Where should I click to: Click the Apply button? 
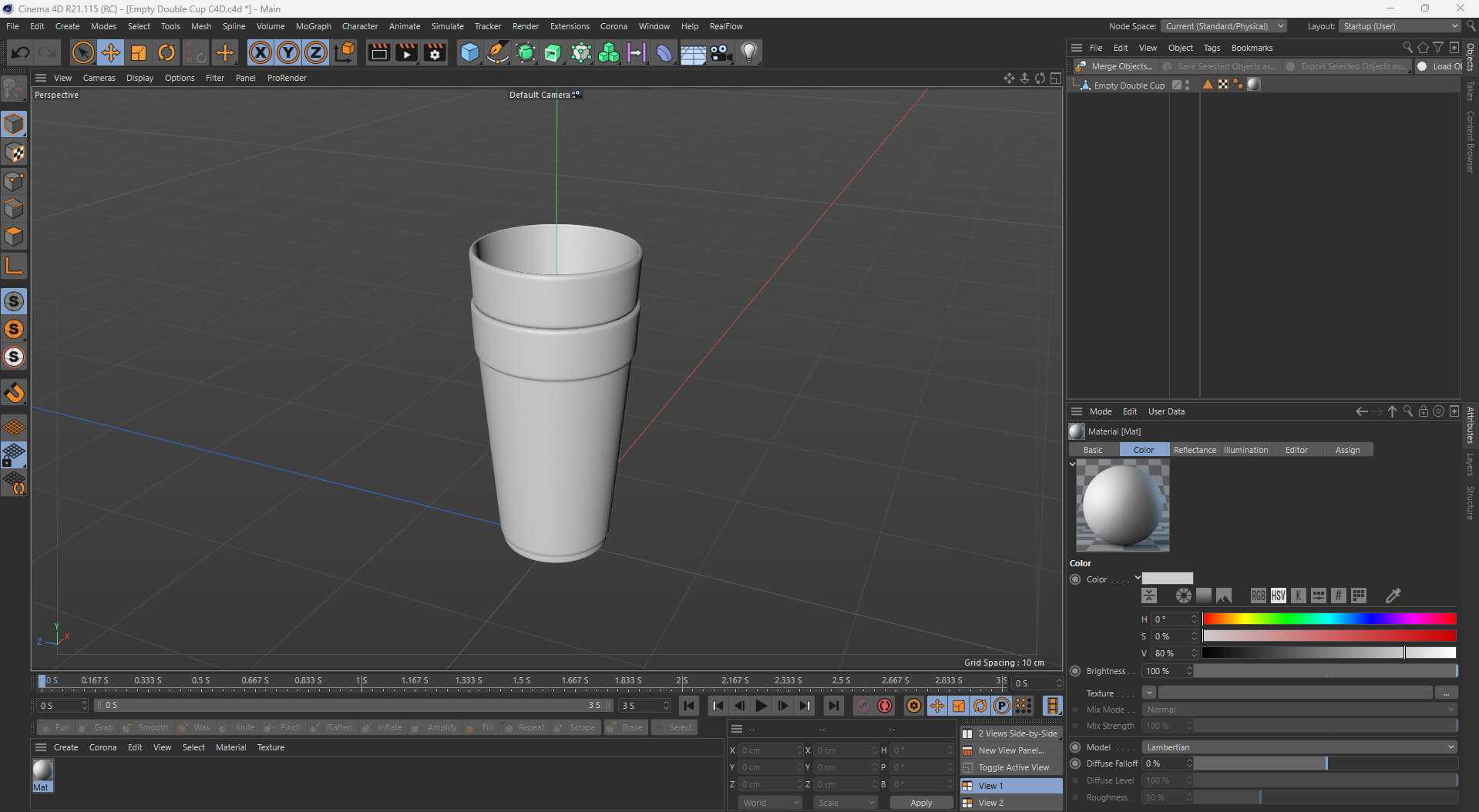tap(921, 803)
